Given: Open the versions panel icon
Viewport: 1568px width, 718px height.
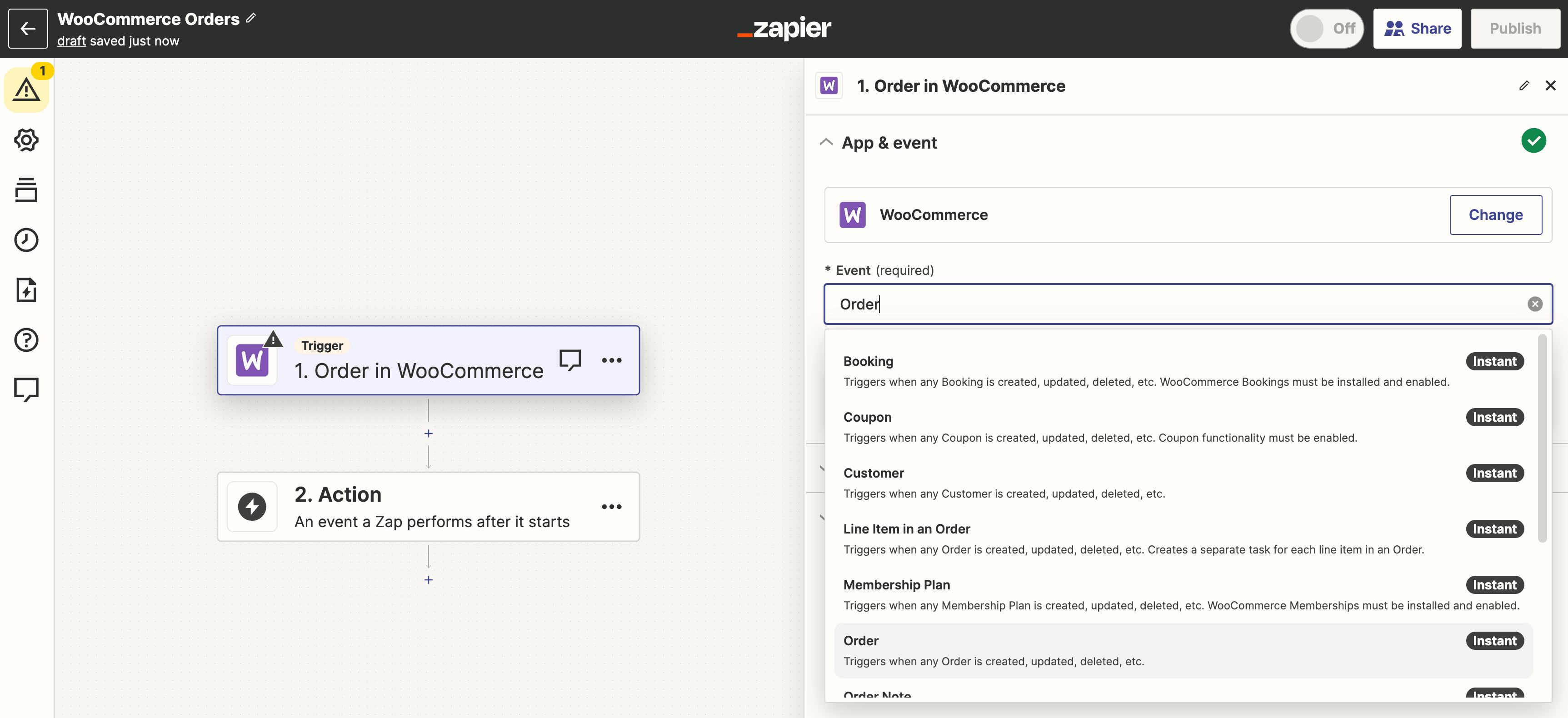Looking at the screenshot, I should click(x=27, y=190).
